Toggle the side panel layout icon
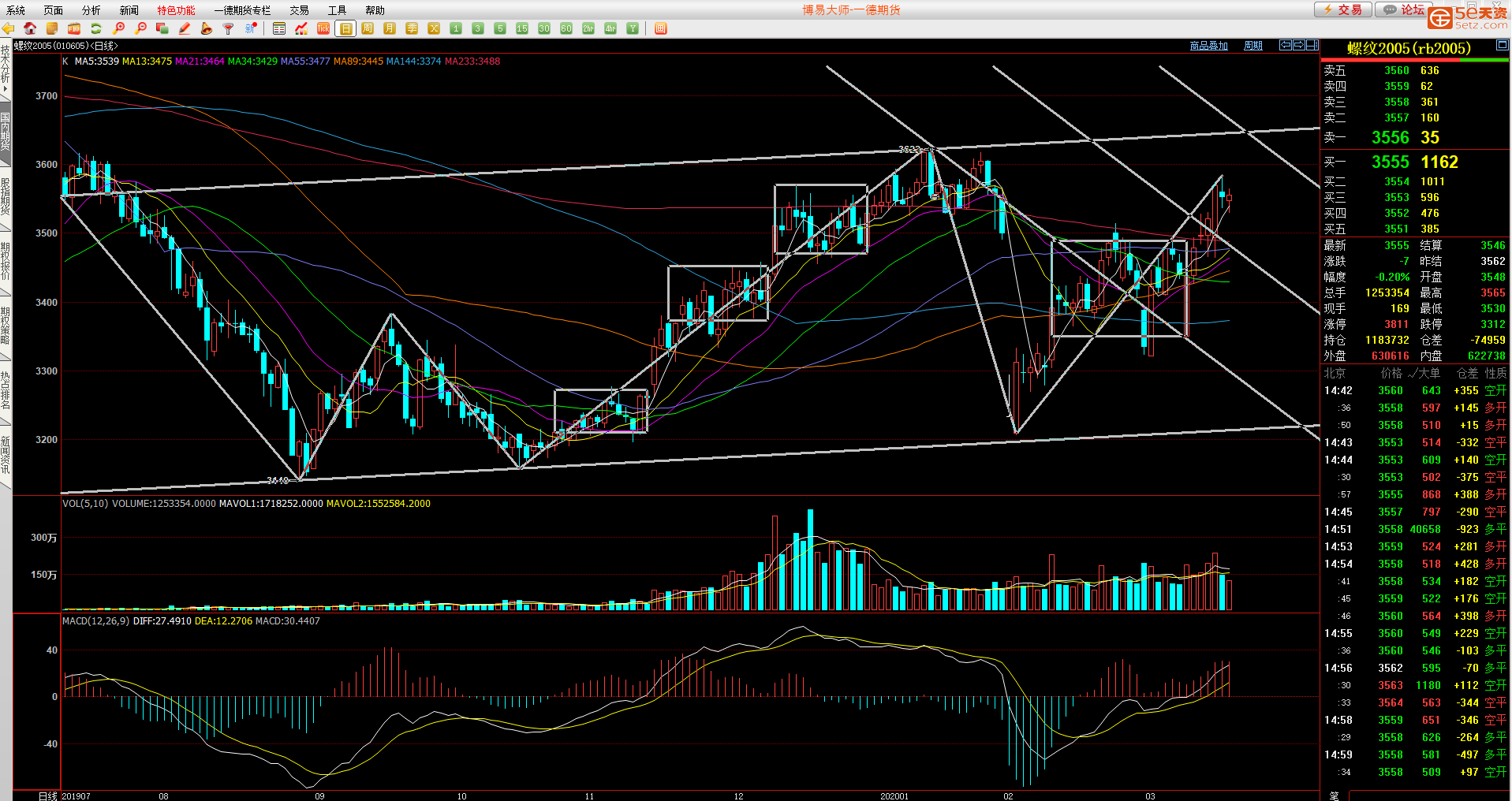Screen dimensions: 1512x801 point(1312,45)
